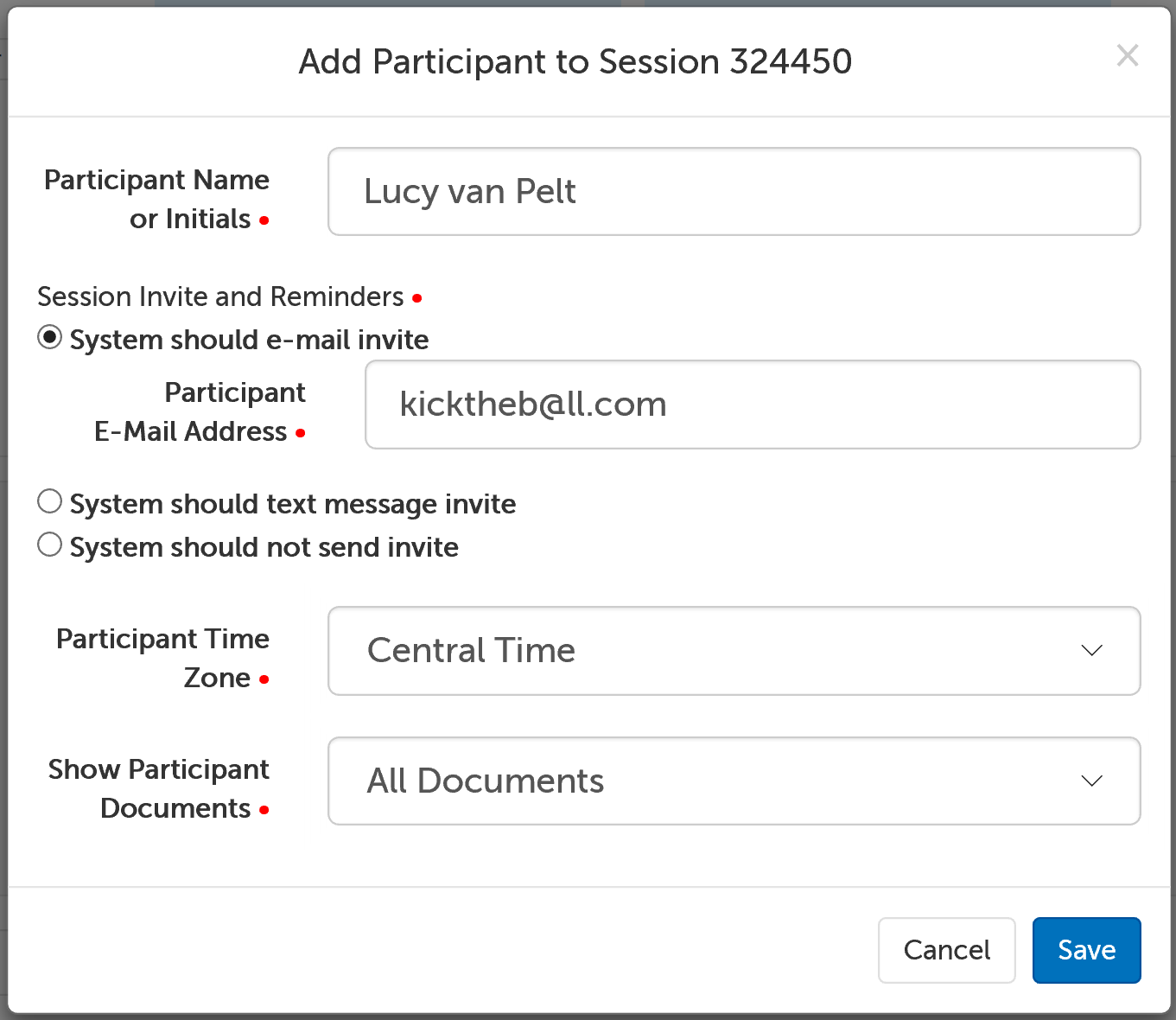Click the dialog title "Add Participant to Session 324450"
Screen dimensions: 1176x1020
[x=575, y=62]
